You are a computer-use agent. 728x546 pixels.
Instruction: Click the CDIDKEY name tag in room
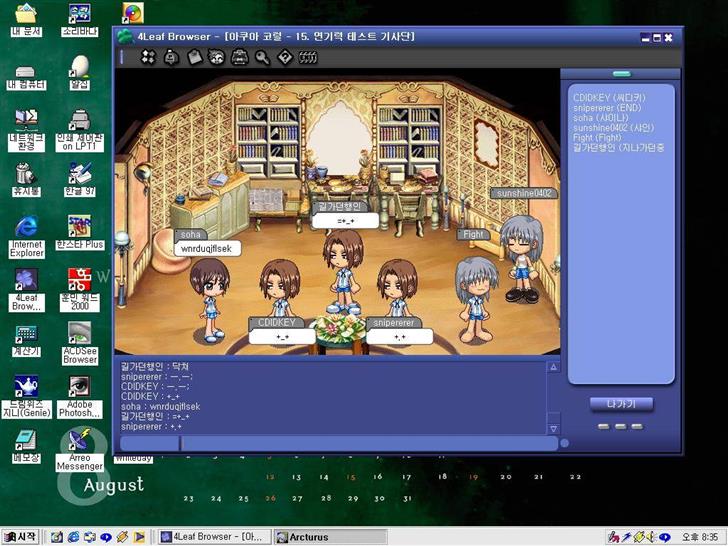[x=276, y=322]
